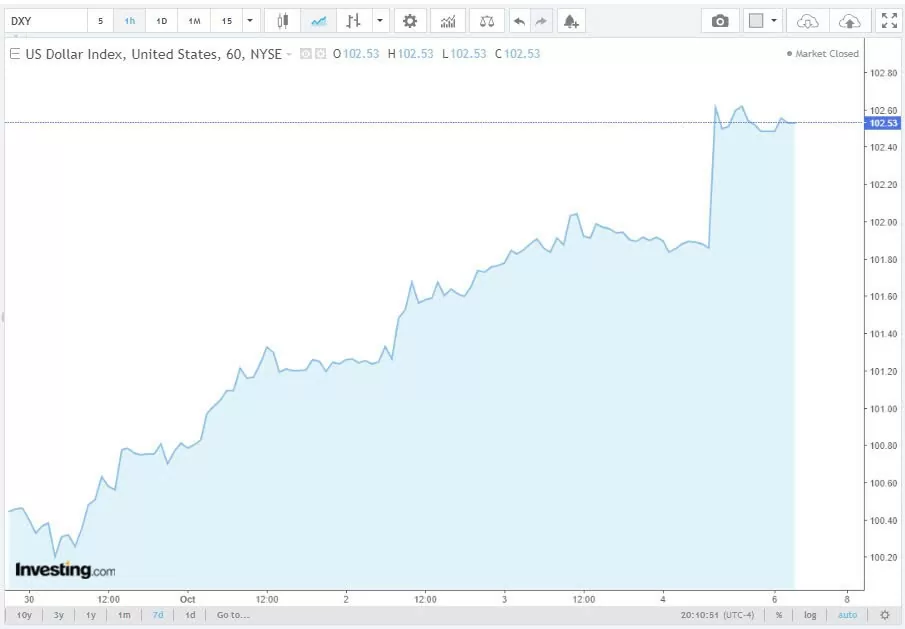This screenshot has height=629, width=905.
Task: Save chart layout to cloud
Action: pyautogui.click(x=848, y=21)
